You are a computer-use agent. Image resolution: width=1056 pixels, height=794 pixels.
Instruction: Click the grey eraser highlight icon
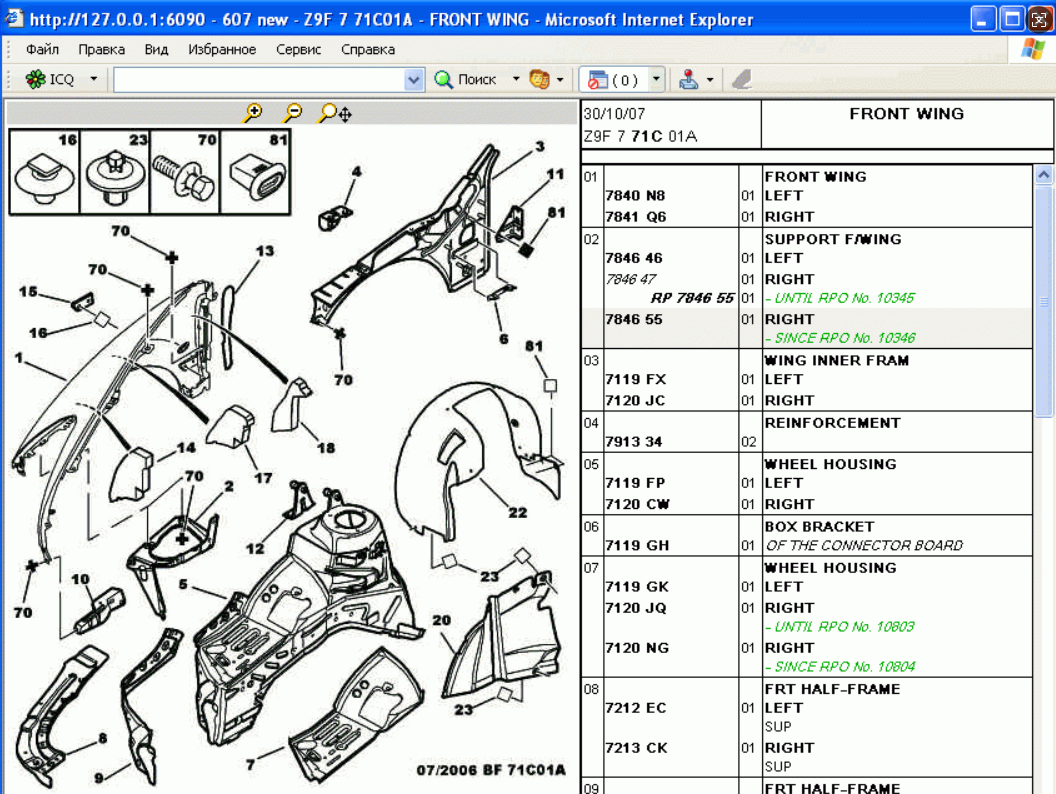point(741,80)
